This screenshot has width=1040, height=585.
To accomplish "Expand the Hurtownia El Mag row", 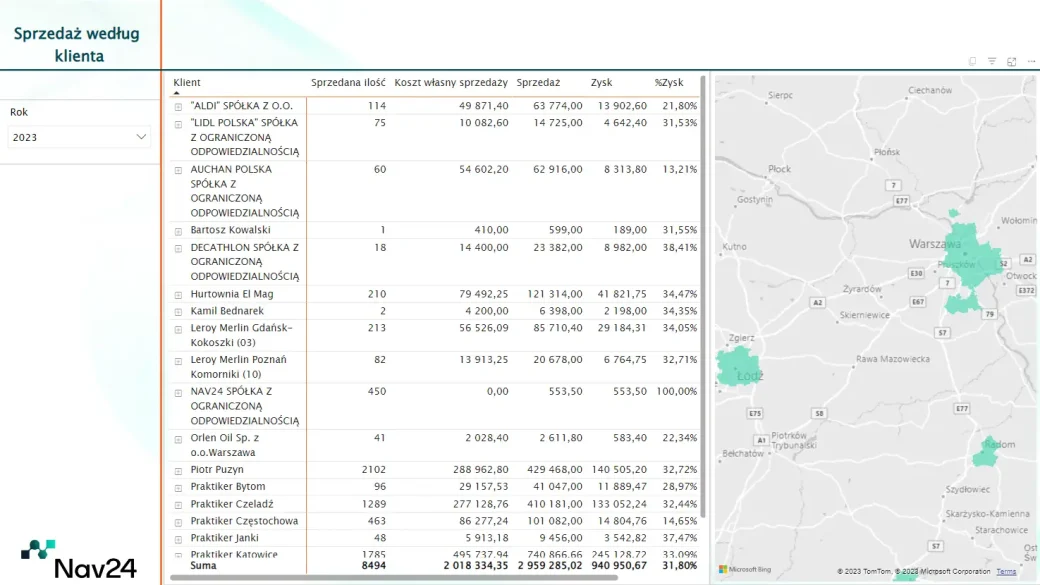I will click(x=178, y=294).
